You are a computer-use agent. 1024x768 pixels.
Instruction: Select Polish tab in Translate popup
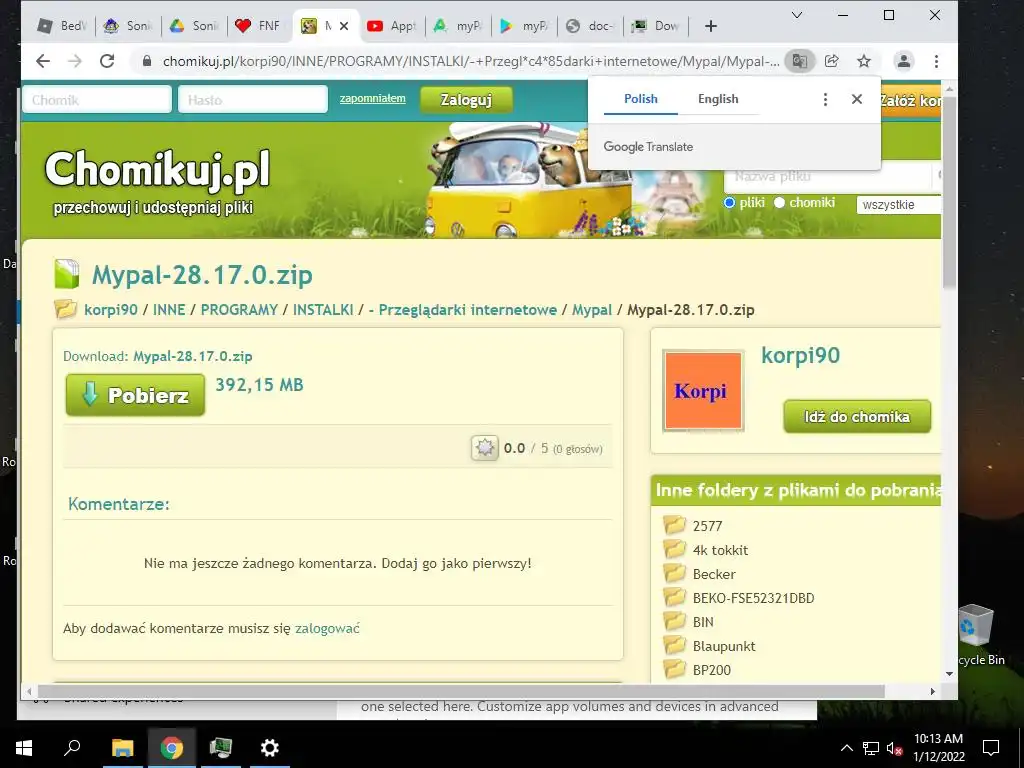click(x=641, y=99)
